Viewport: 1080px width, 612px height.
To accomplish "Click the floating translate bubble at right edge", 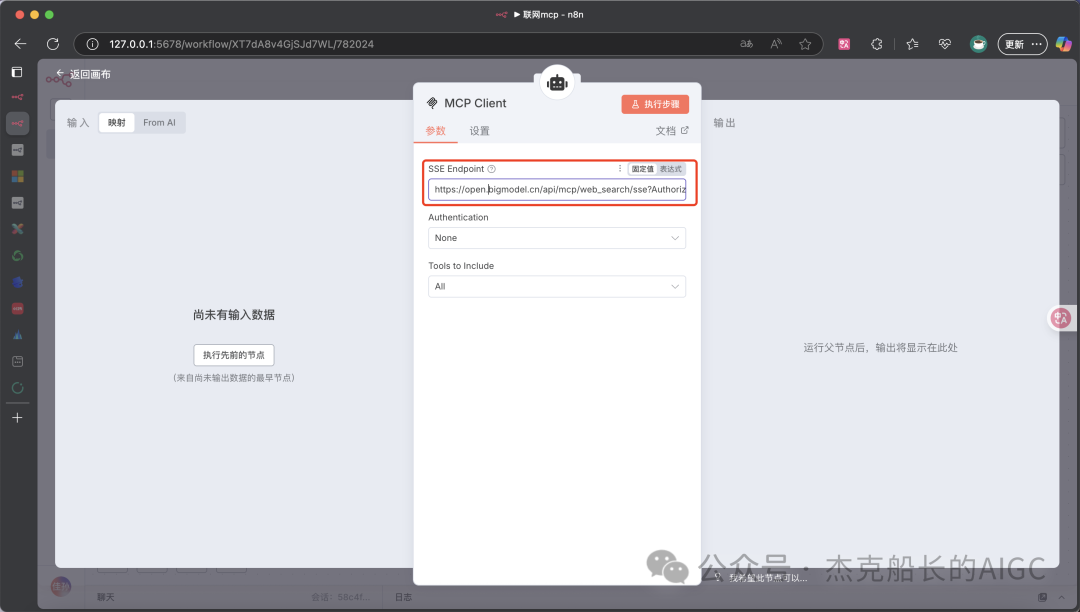I will [x=1061, y=318].
